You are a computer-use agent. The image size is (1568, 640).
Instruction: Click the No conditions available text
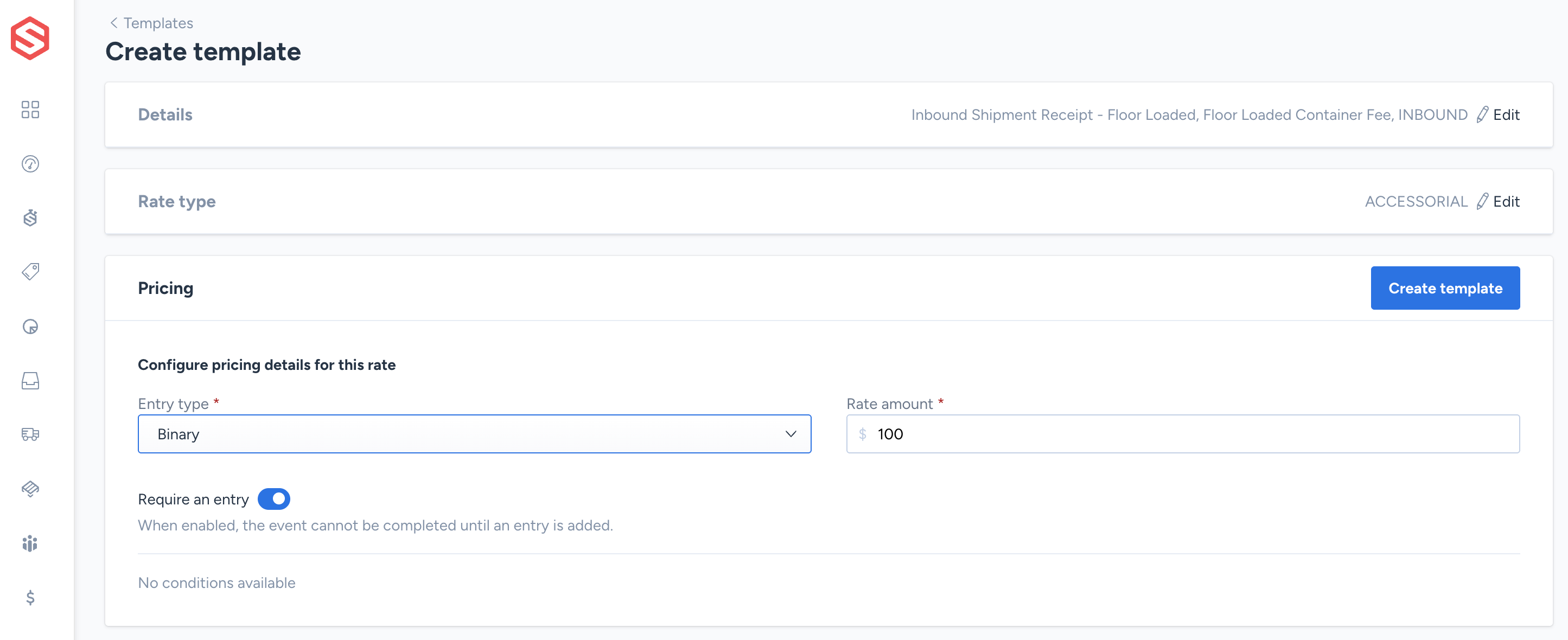[216, 583]
